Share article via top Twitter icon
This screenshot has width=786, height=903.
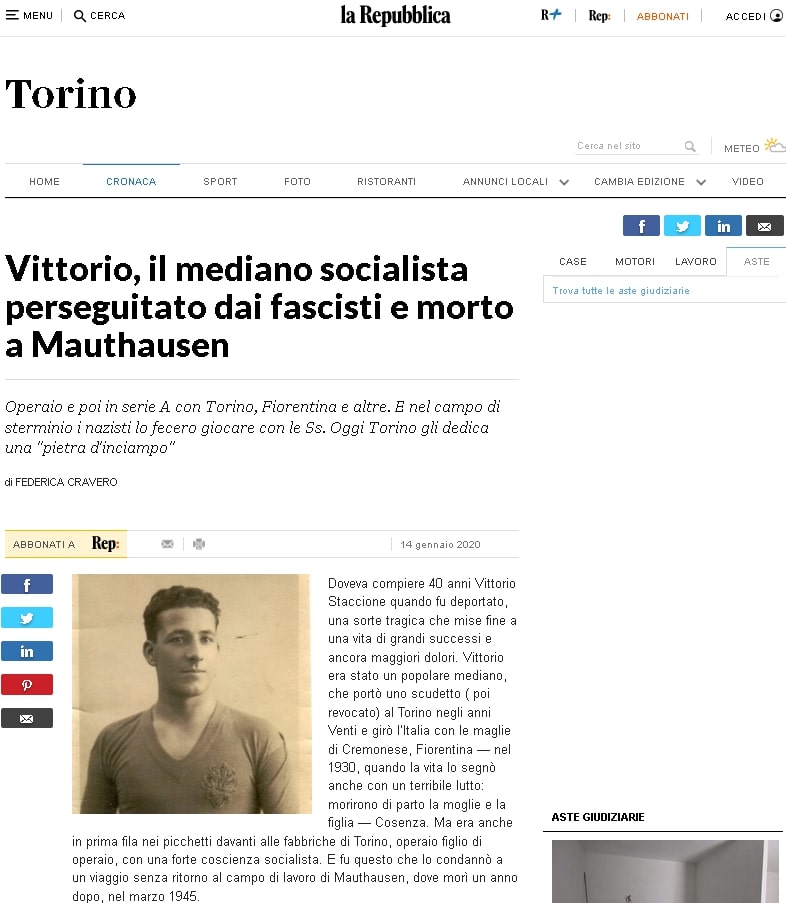(682, 226)
